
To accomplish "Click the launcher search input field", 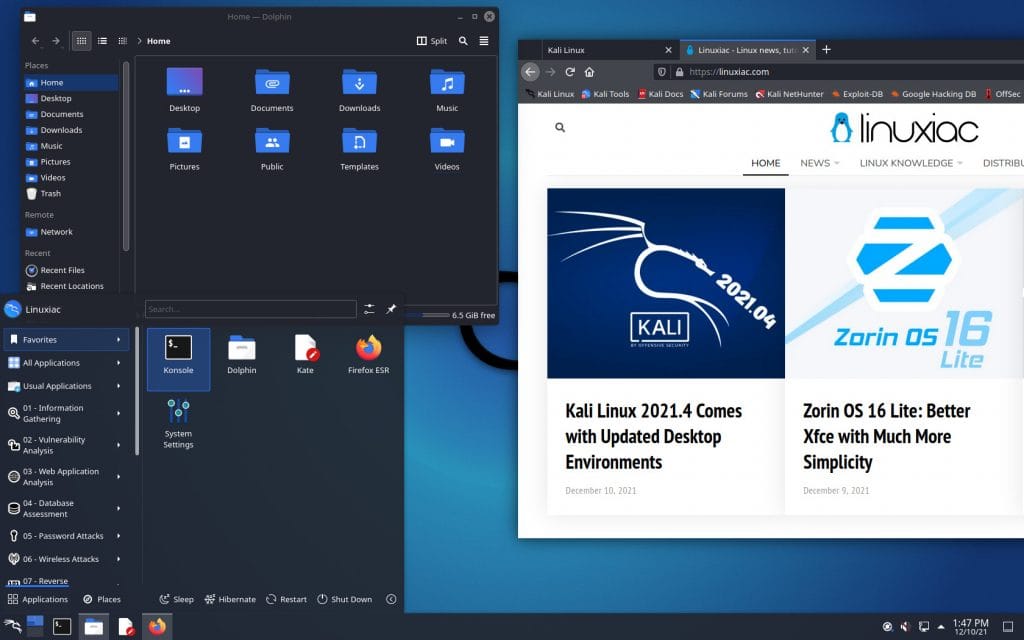I will click(x=250, y=308).
